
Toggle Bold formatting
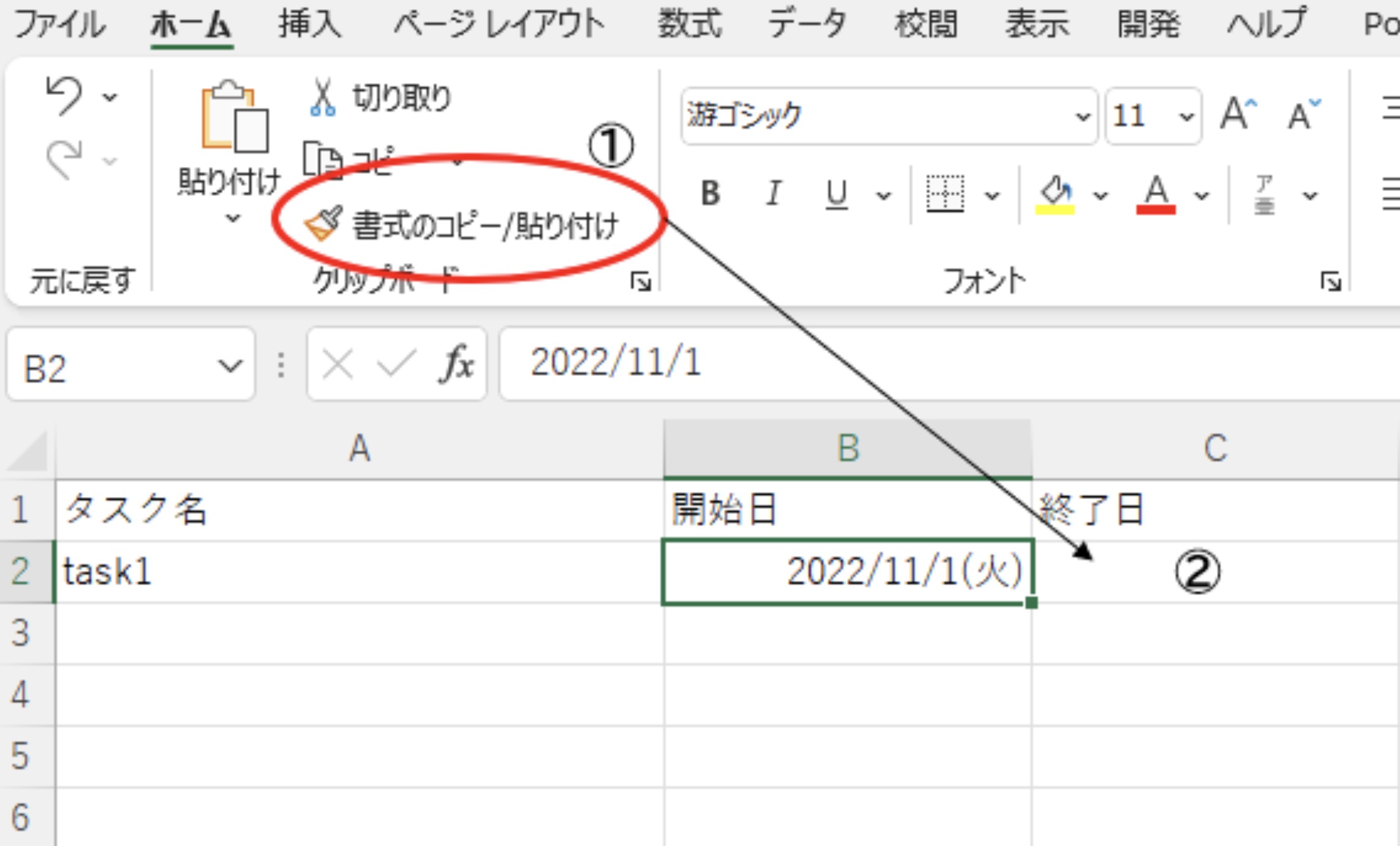pos(710,193)
